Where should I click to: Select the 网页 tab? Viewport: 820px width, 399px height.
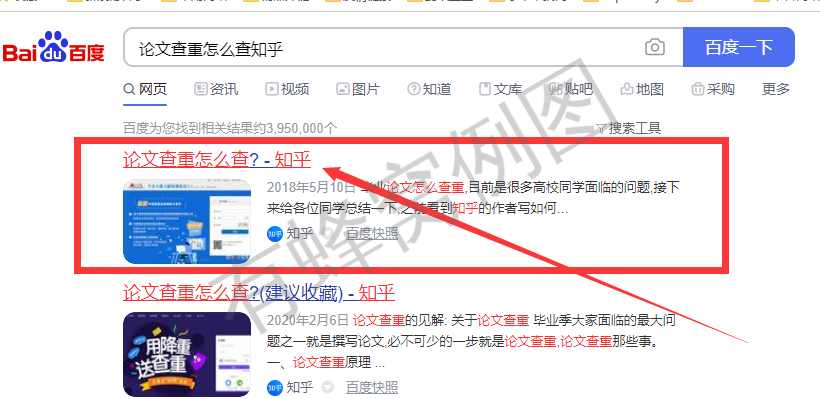tap(145, 89)
